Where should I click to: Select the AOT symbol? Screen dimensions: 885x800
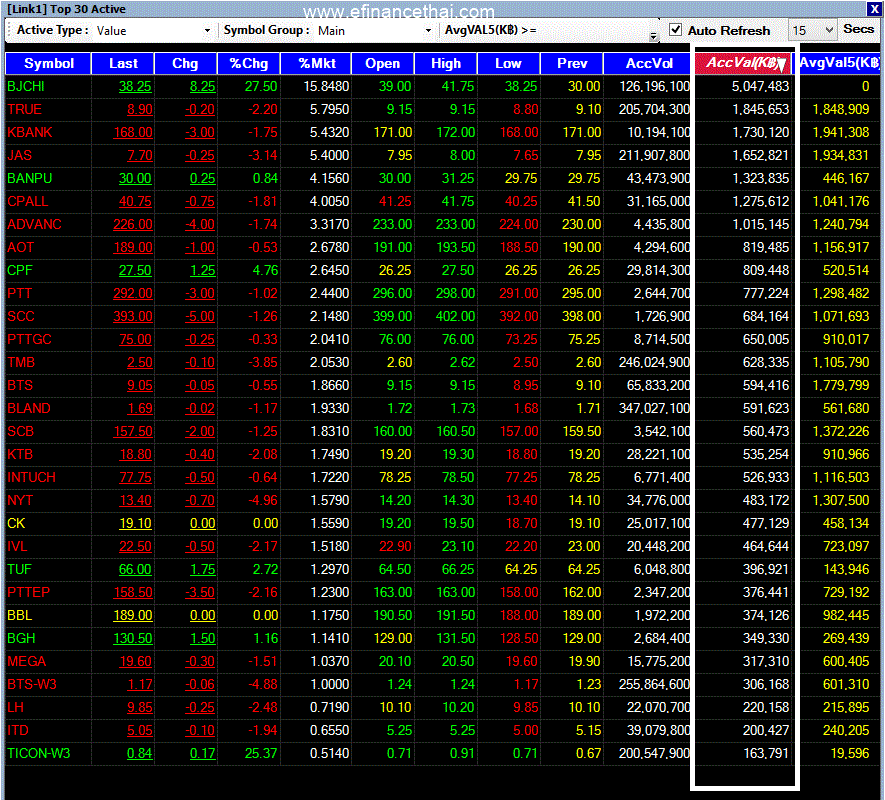(x=21, y=247)
